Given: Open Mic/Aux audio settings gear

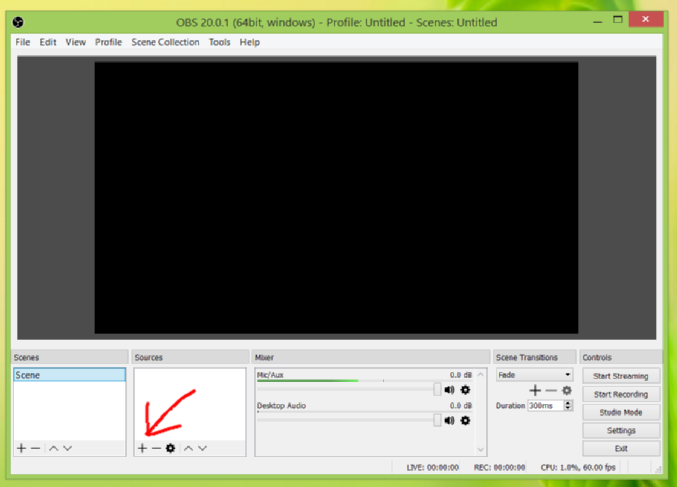Looking at the screenshot, I should click(465, 390).
